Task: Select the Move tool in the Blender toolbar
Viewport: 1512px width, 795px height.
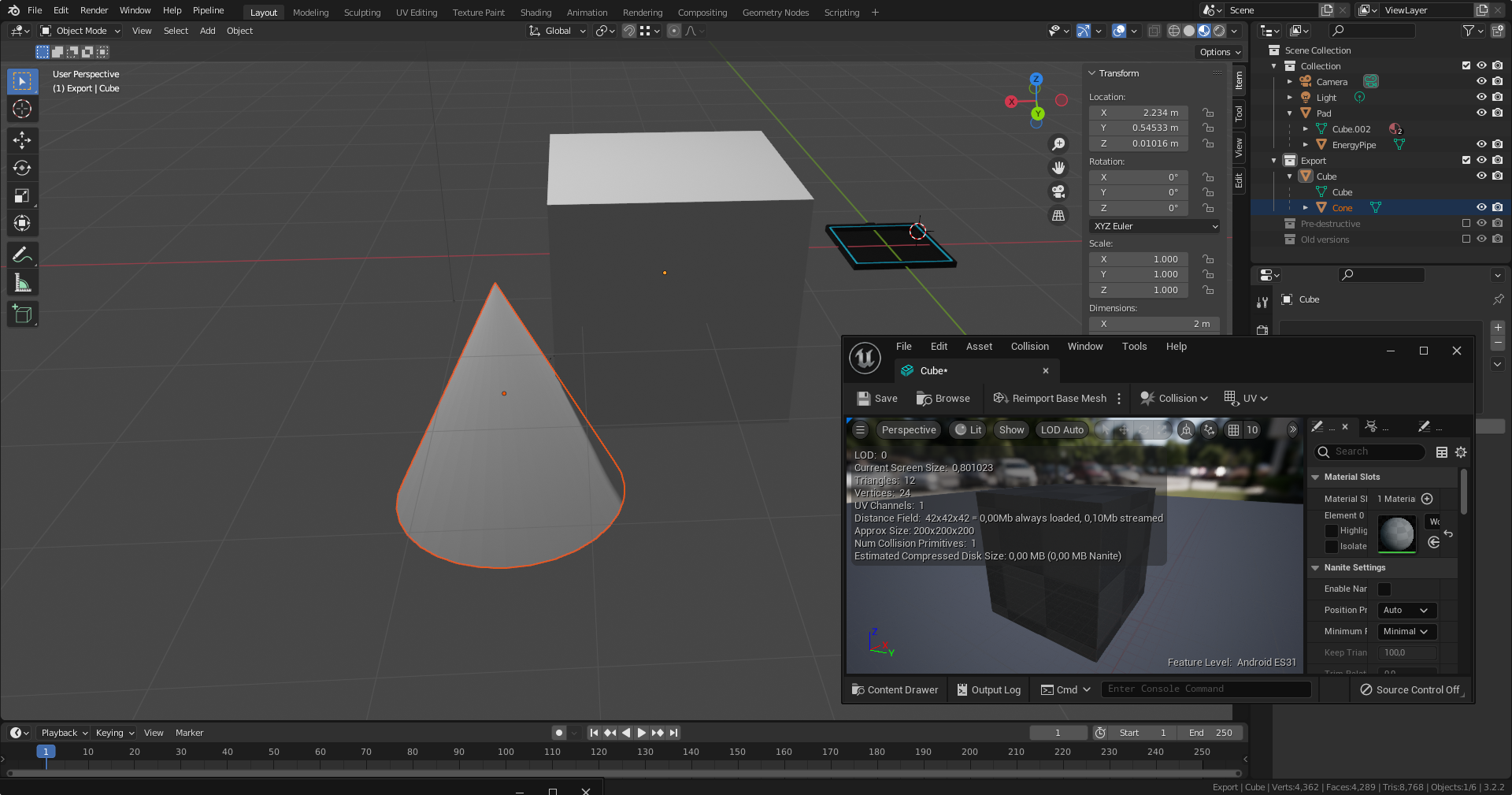Action: click(x=22, y=139)
